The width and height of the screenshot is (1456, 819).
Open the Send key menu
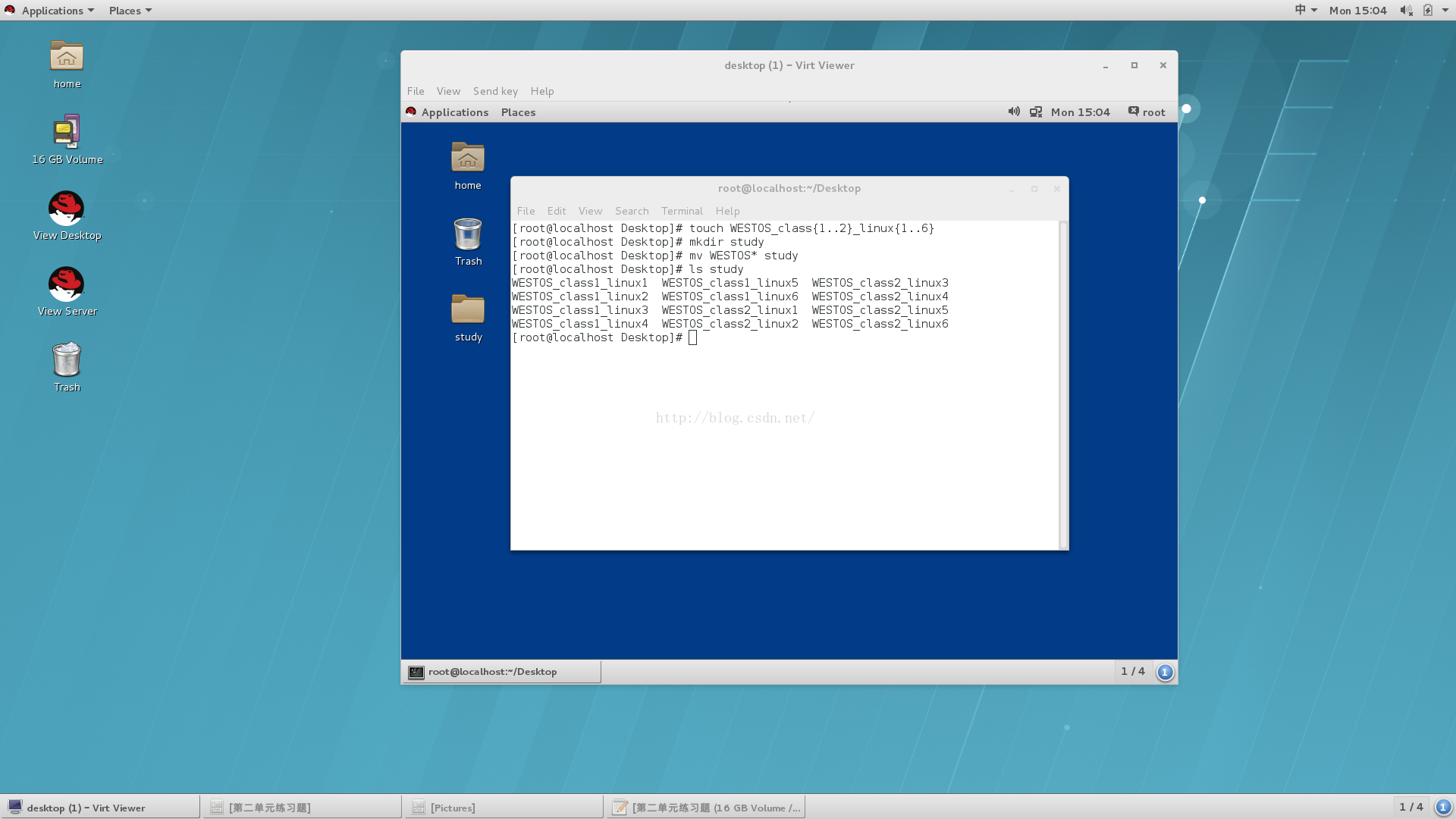(x=495, y=91)
